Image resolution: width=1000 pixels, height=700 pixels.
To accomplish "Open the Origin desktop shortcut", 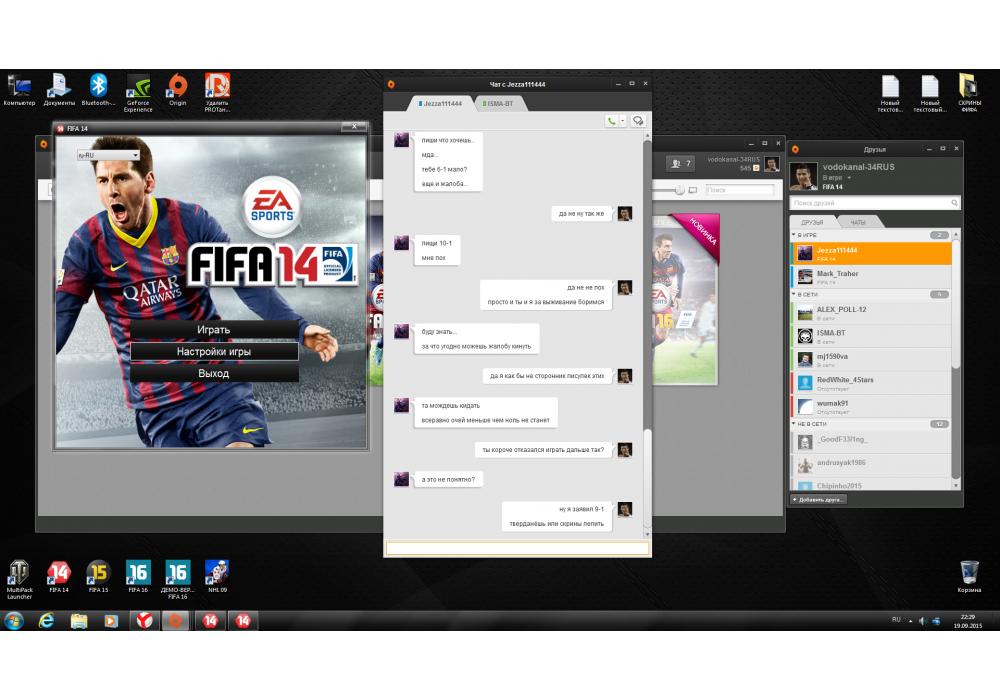I will pyautogui.click(x=178, y=90).
